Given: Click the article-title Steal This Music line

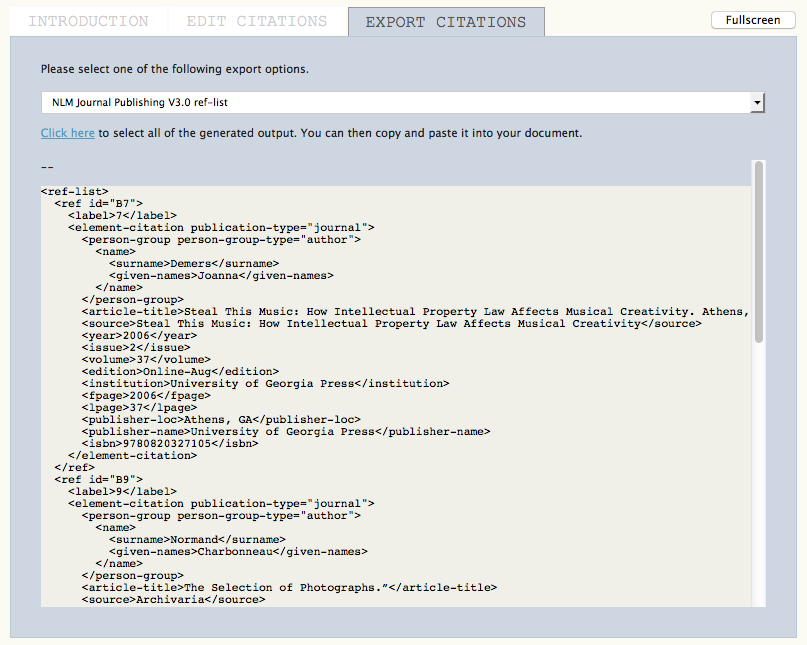Looking at the screenshot, I should [400, 311].
